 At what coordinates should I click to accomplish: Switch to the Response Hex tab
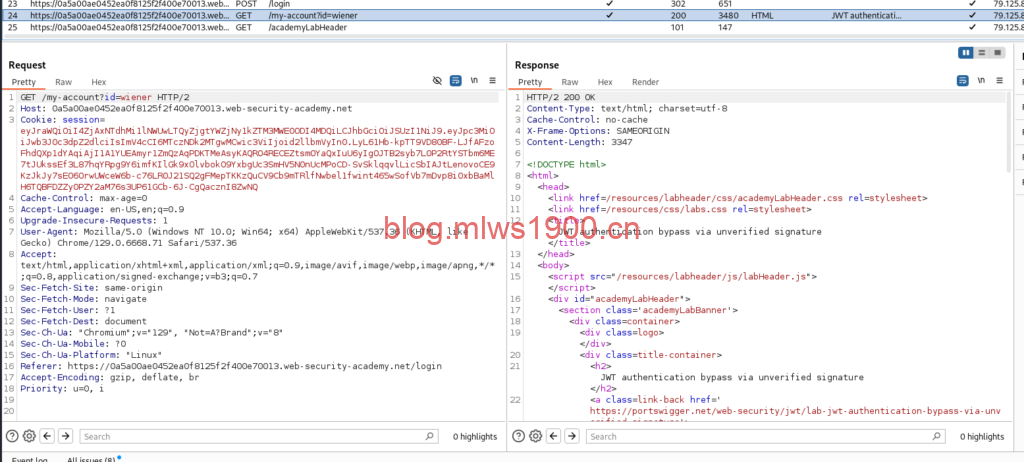pyautogui.click(x=605, y=82)
